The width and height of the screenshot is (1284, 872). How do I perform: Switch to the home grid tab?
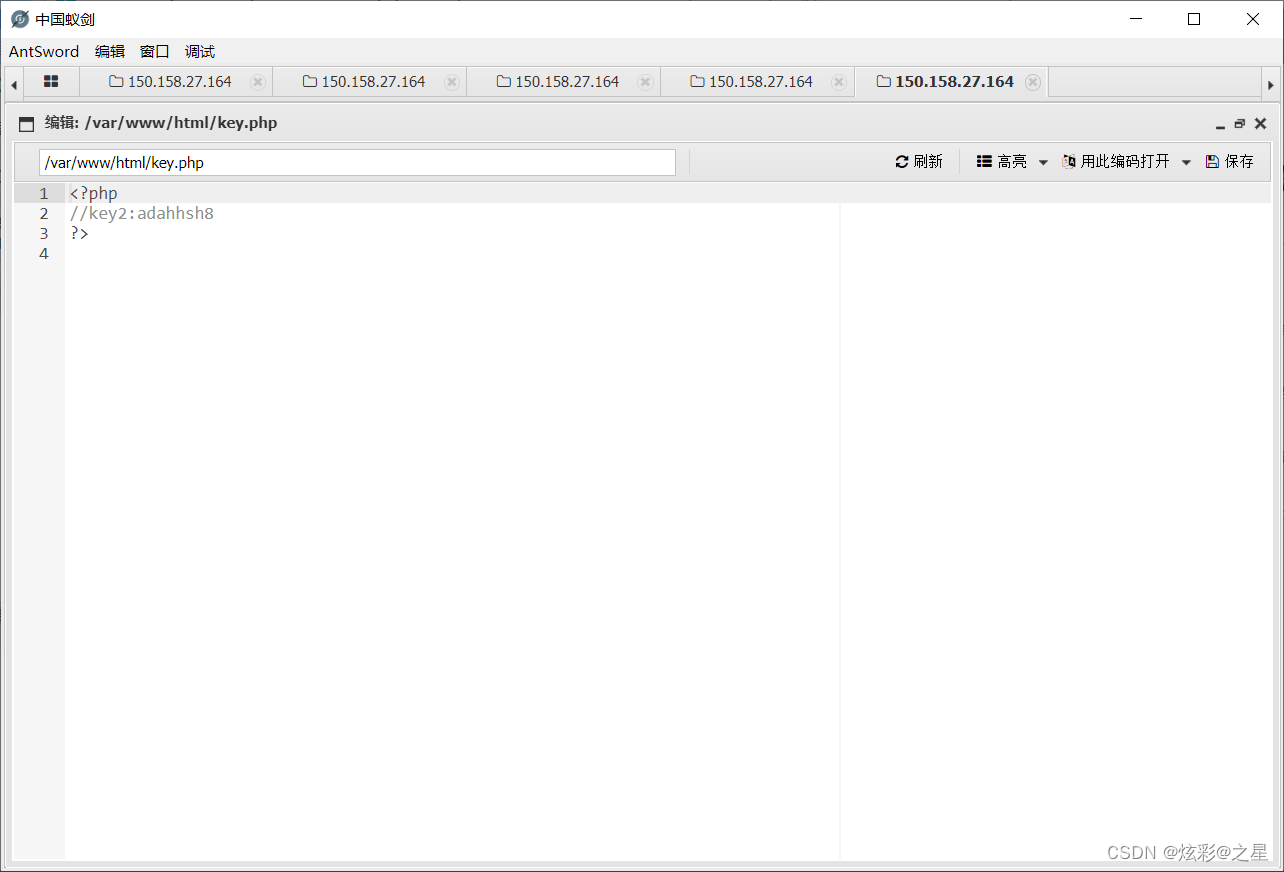(51, 82)
